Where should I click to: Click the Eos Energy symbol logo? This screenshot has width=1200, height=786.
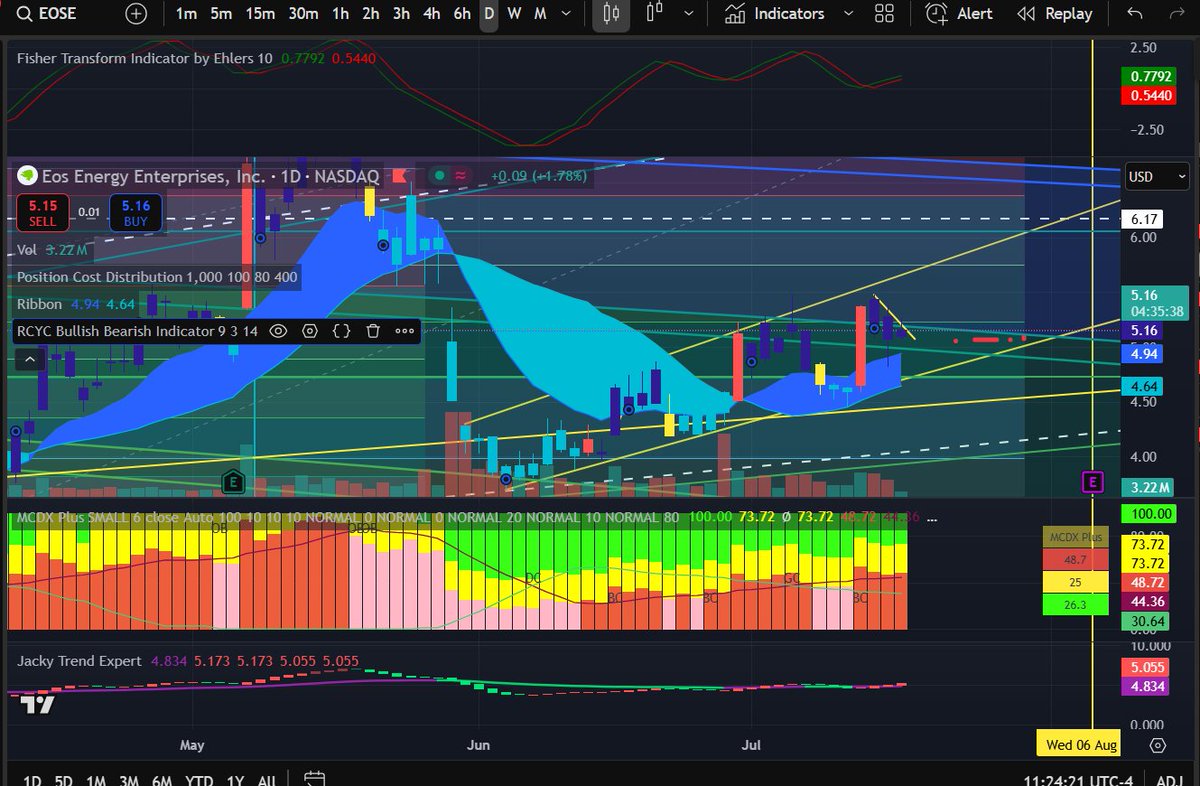[27, 176]
